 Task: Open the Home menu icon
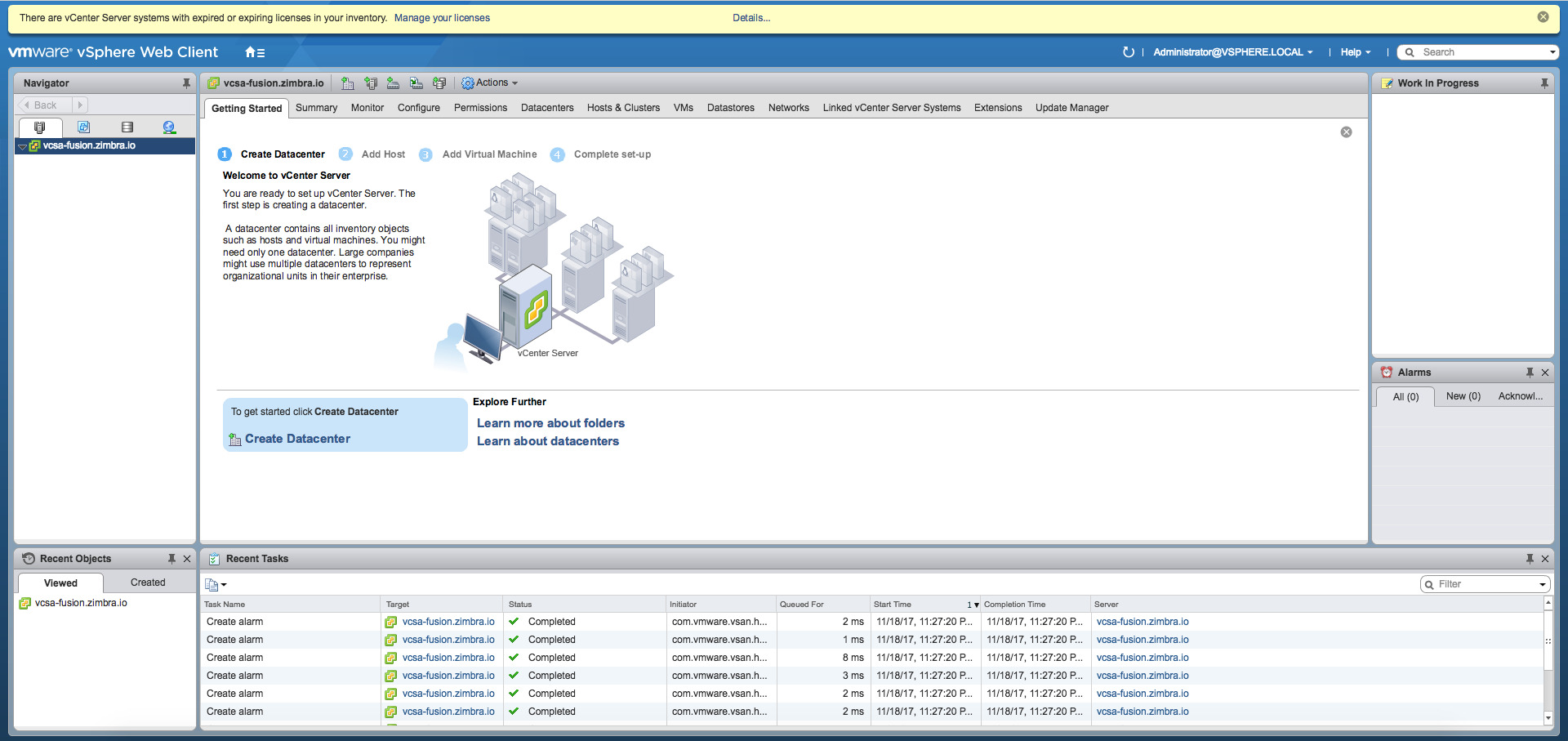click(255, 52)
